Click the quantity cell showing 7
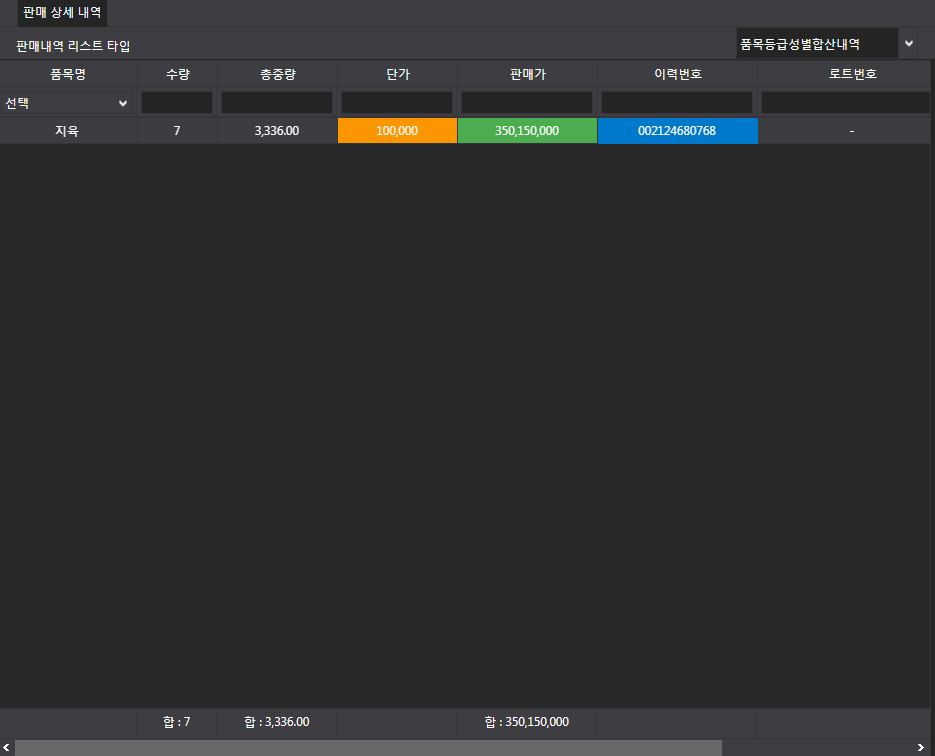The width and height of the screenshot is (935, 756). point(177,131)
